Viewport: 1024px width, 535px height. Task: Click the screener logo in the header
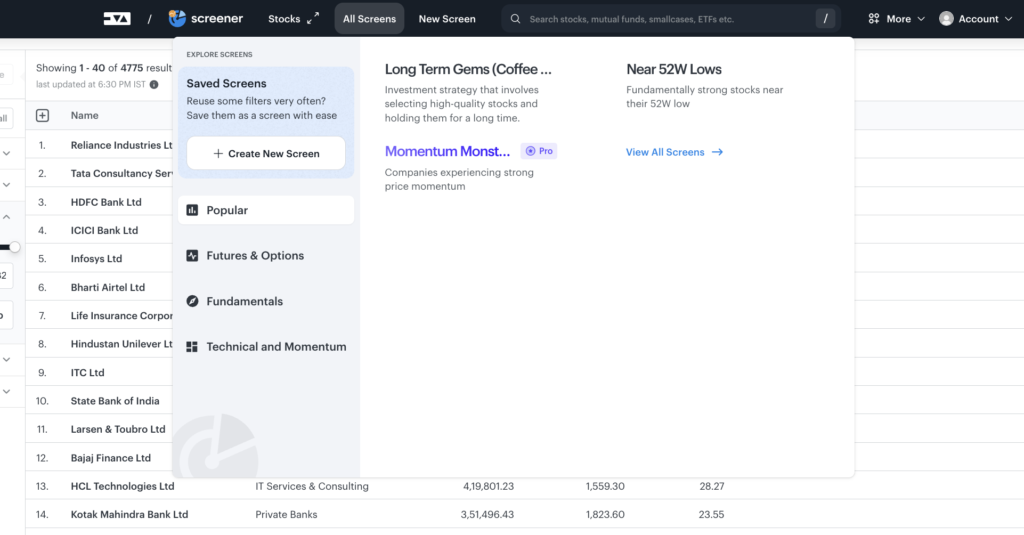tap(206, 18)
